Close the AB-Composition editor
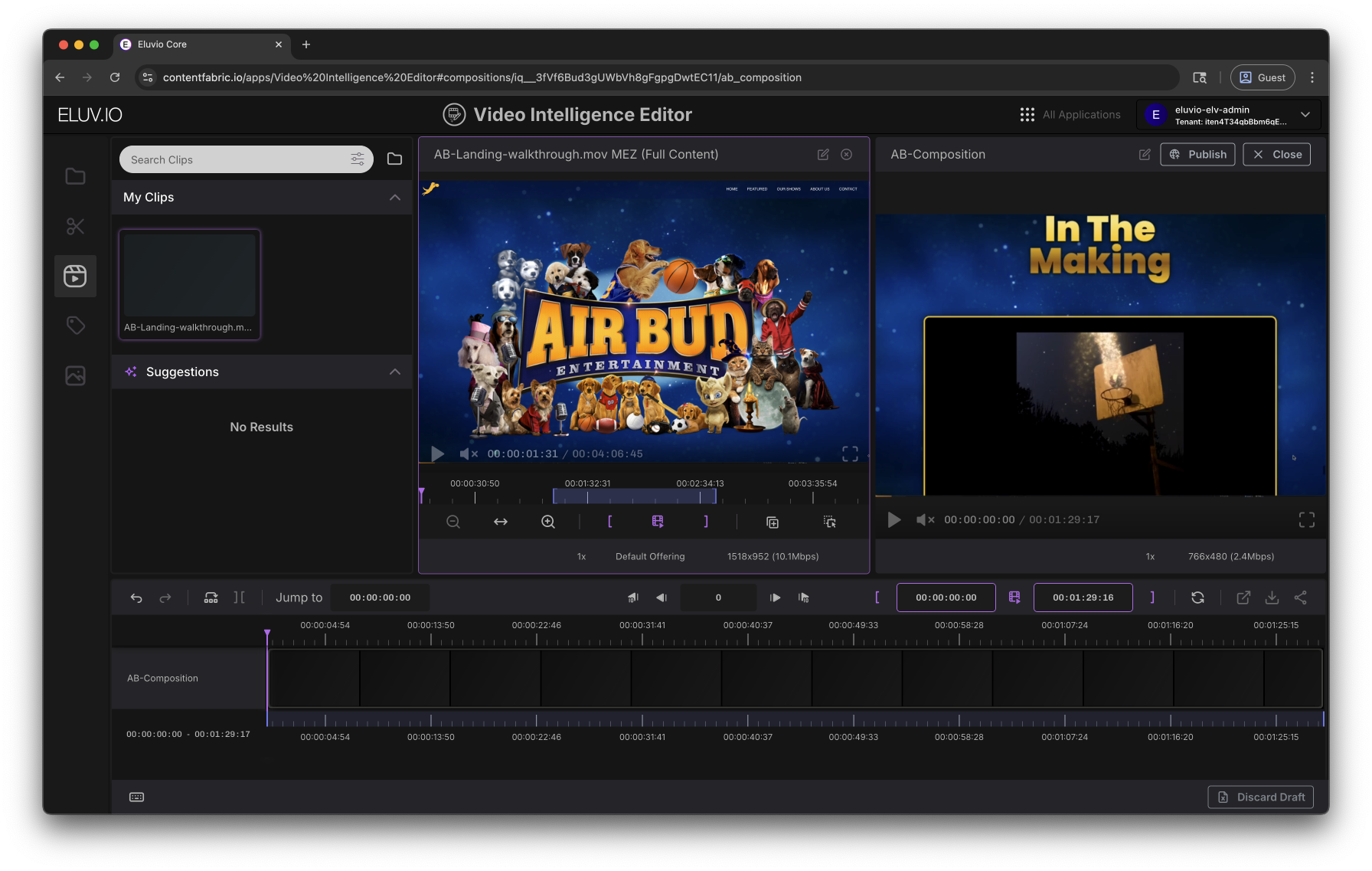Viewport: 1372px width, 871px height. (1277, 155)
